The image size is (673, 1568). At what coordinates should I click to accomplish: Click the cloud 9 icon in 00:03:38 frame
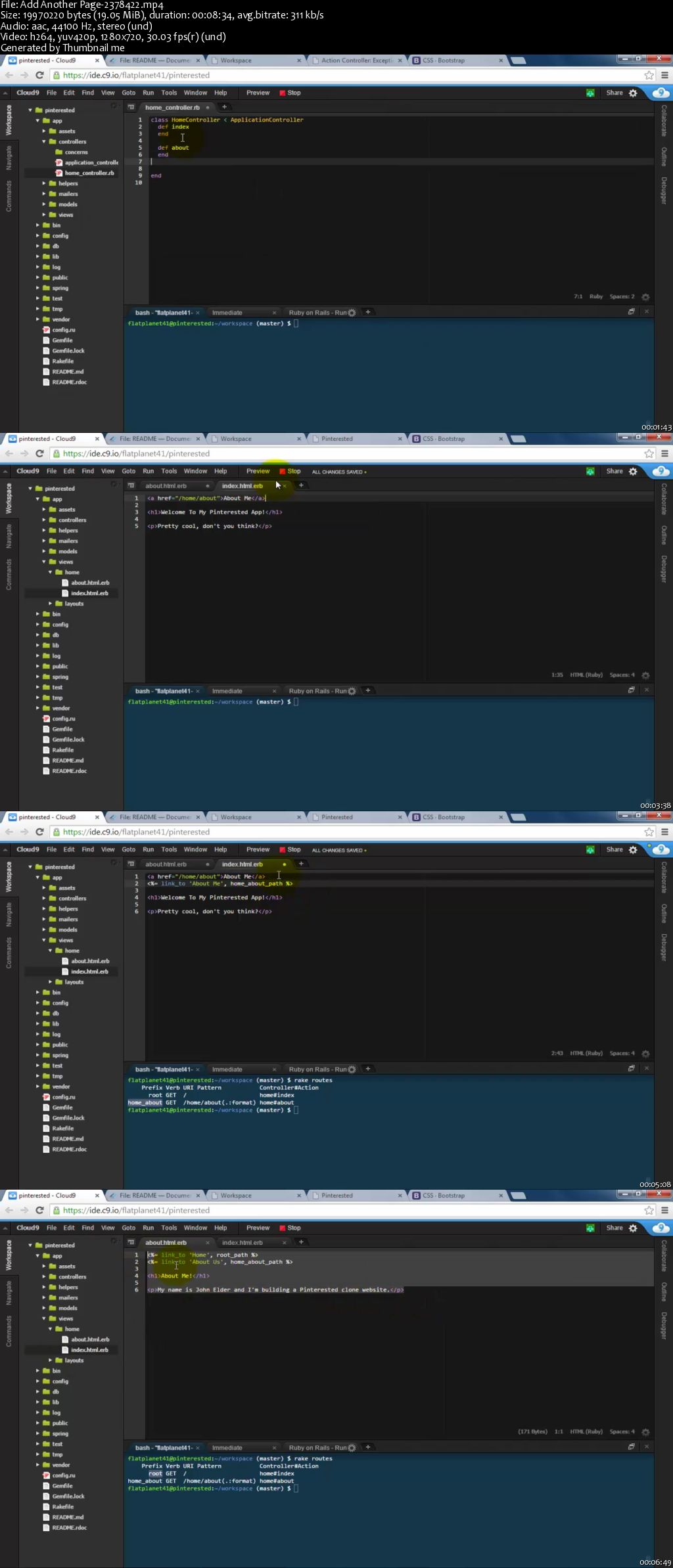pyautogui.click(x=660, y=471)
